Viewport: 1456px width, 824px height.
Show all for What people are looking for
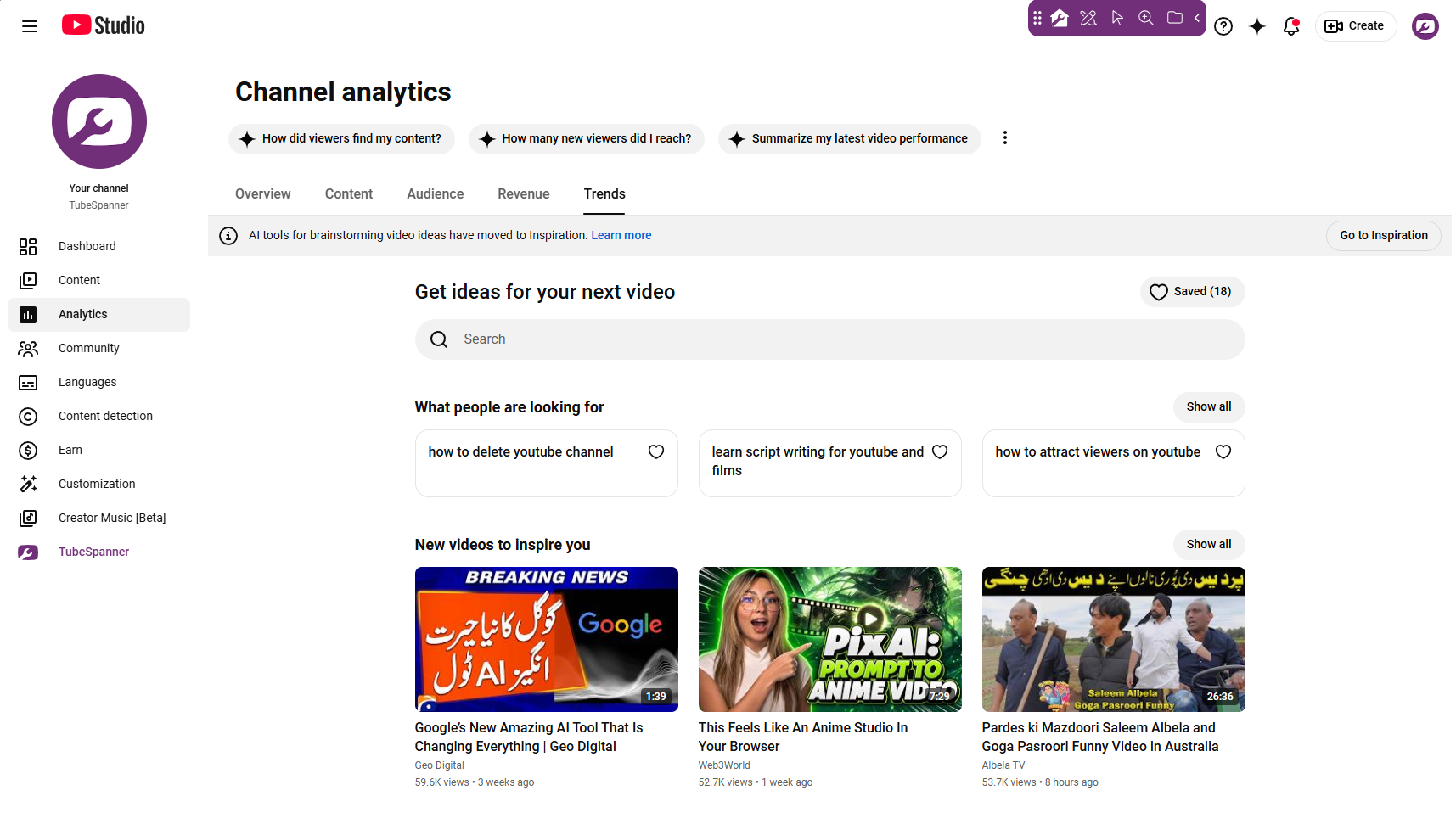click(1209, 407)
